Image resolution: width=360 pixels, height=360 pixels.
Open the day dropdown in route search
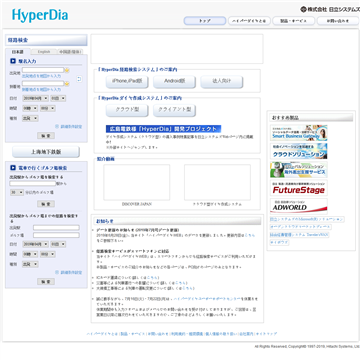tap(58, 98)
